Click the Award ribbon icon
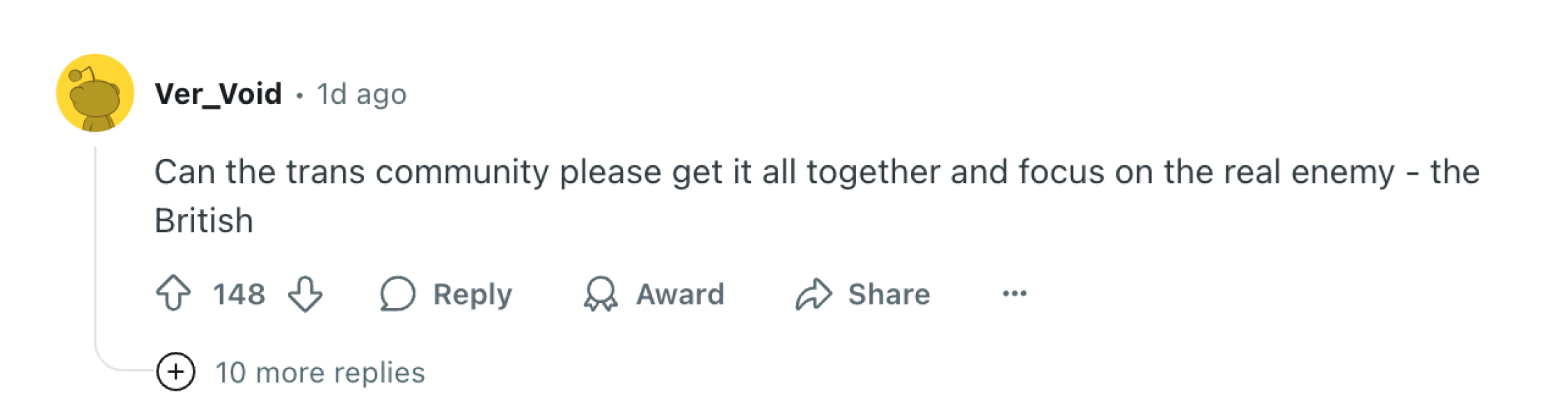The height and width of the screenshot is (418, 1568). 600,294
